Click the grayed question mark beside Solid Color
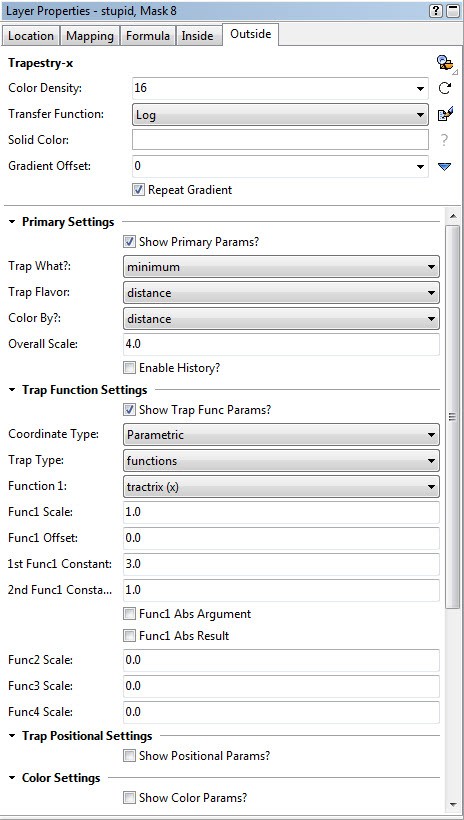 (444, 140)
